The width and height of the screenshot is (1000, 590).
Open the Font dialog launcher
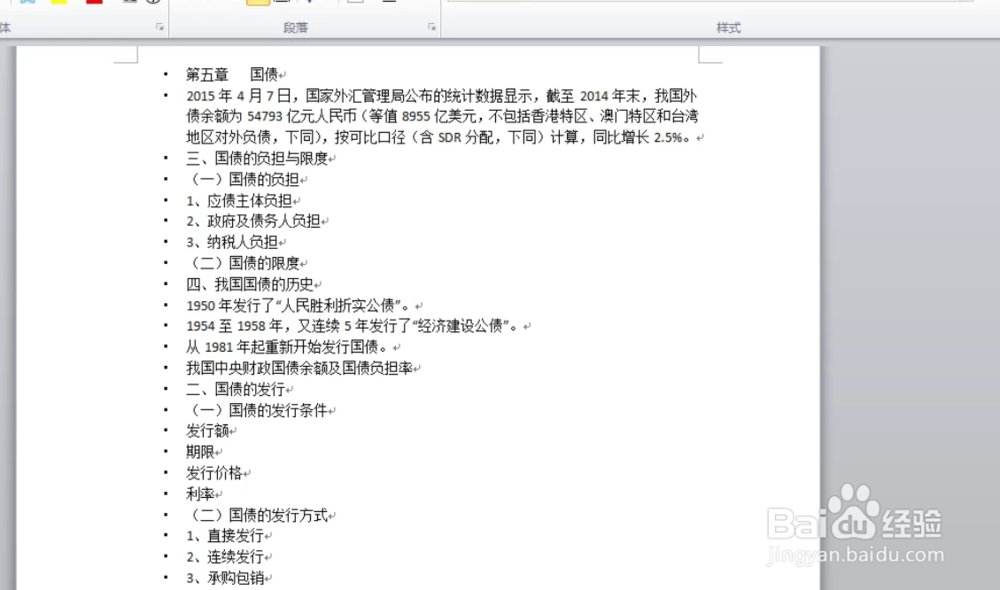pos(160,27)
